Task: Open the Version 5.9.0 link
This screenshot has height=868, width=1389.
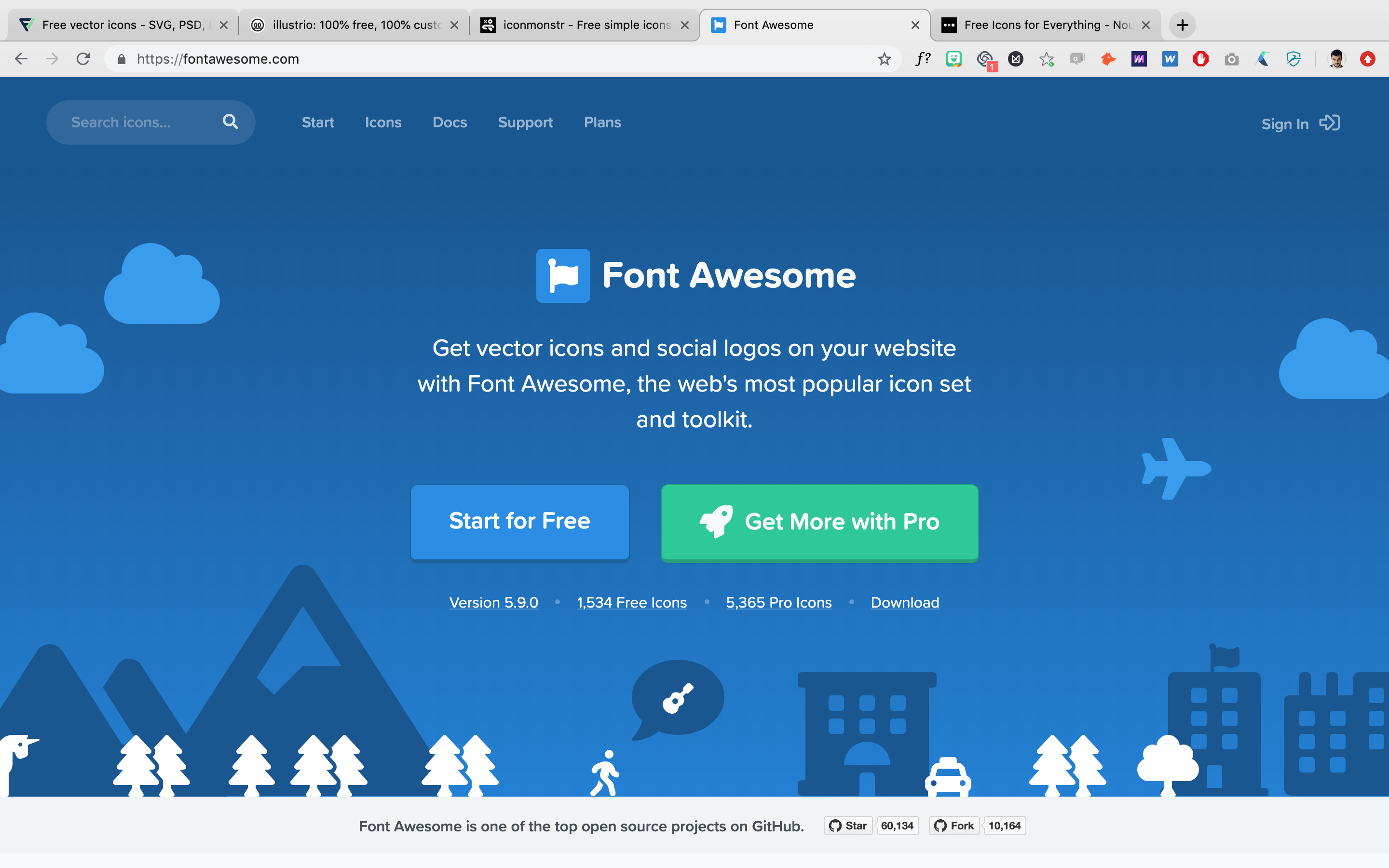Action: coord(493,602)
